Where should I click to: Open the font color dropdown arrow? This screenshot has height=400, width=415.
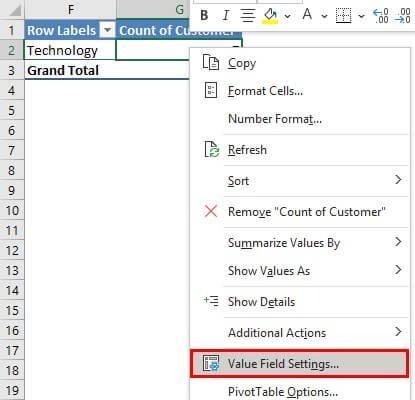(324, 16)
